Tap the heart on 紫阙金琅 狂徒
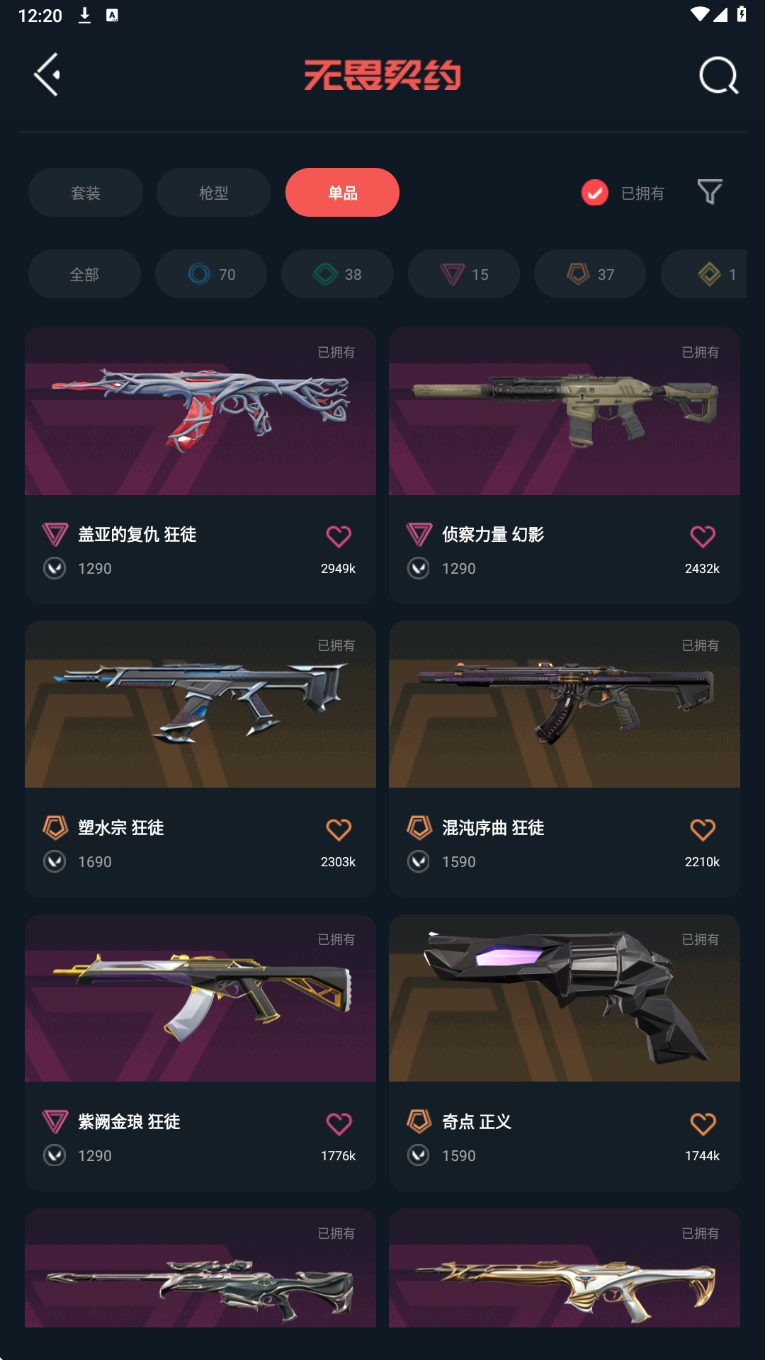Viewport: 765px width, 1360px height. [x=339, y=1123]
